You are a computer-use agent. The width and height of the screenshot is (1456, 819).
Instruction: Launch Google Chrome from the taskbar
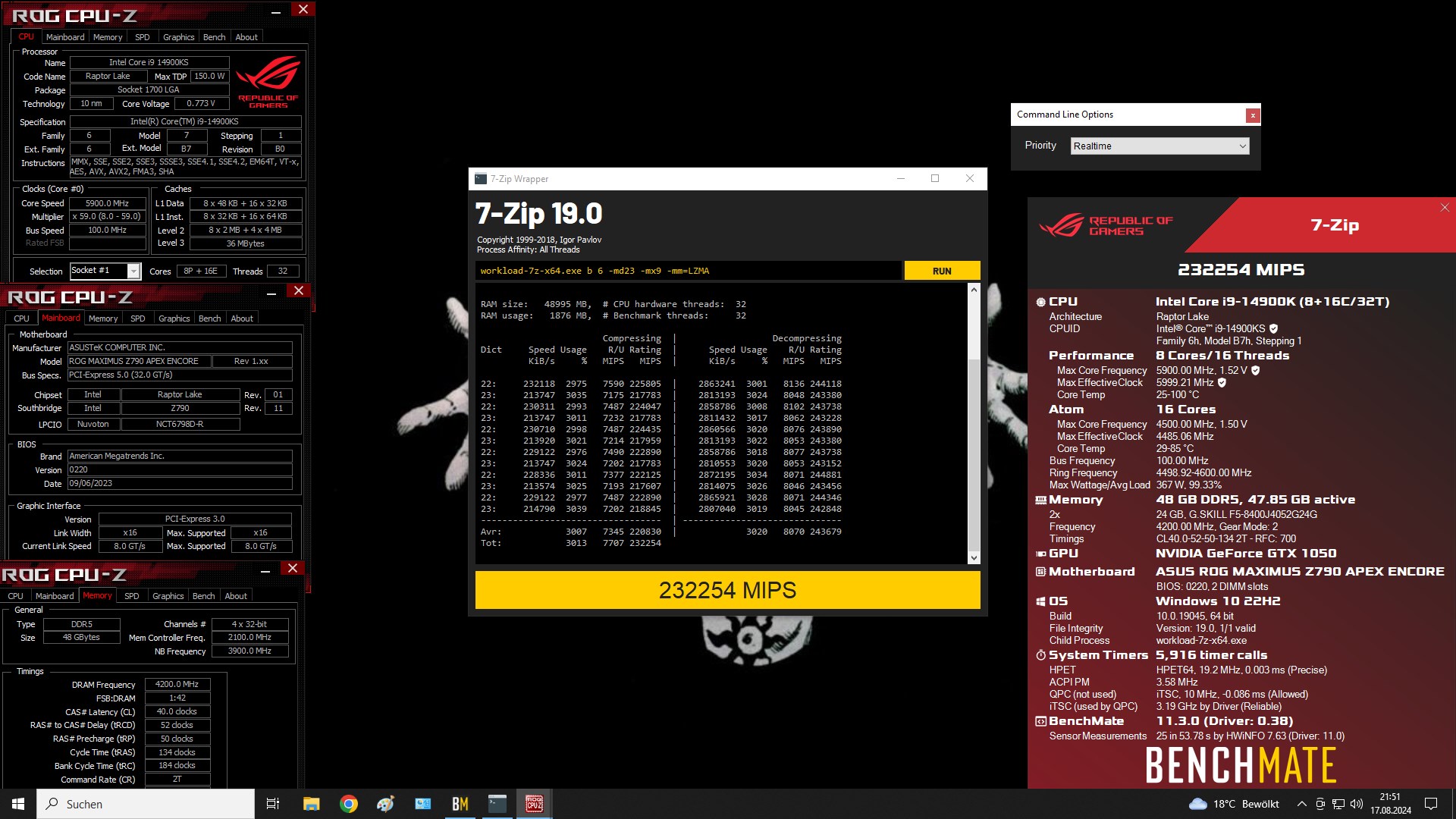point(349,804)
